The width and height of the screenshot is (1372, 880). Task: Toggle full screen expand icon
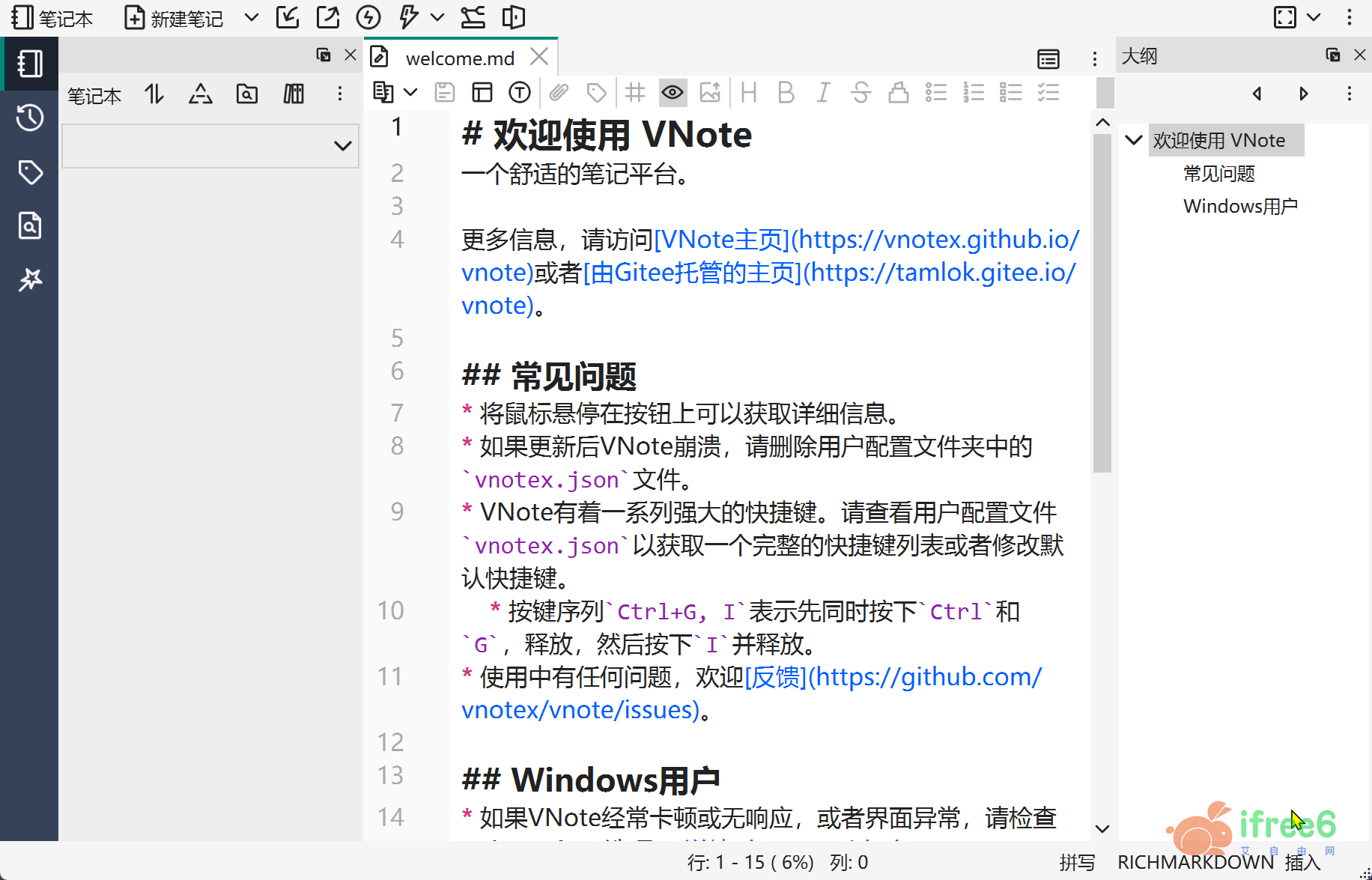coord(1284,17)
